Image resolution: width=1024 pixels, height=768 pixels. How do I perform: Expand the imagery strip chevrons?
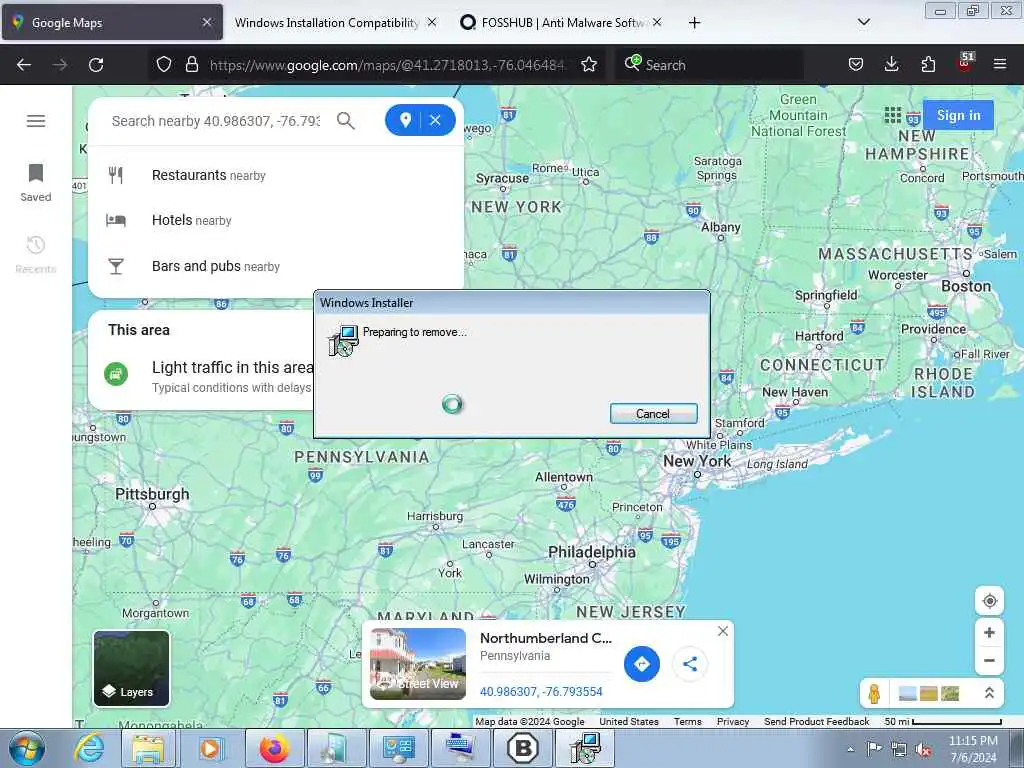point(989,693)
